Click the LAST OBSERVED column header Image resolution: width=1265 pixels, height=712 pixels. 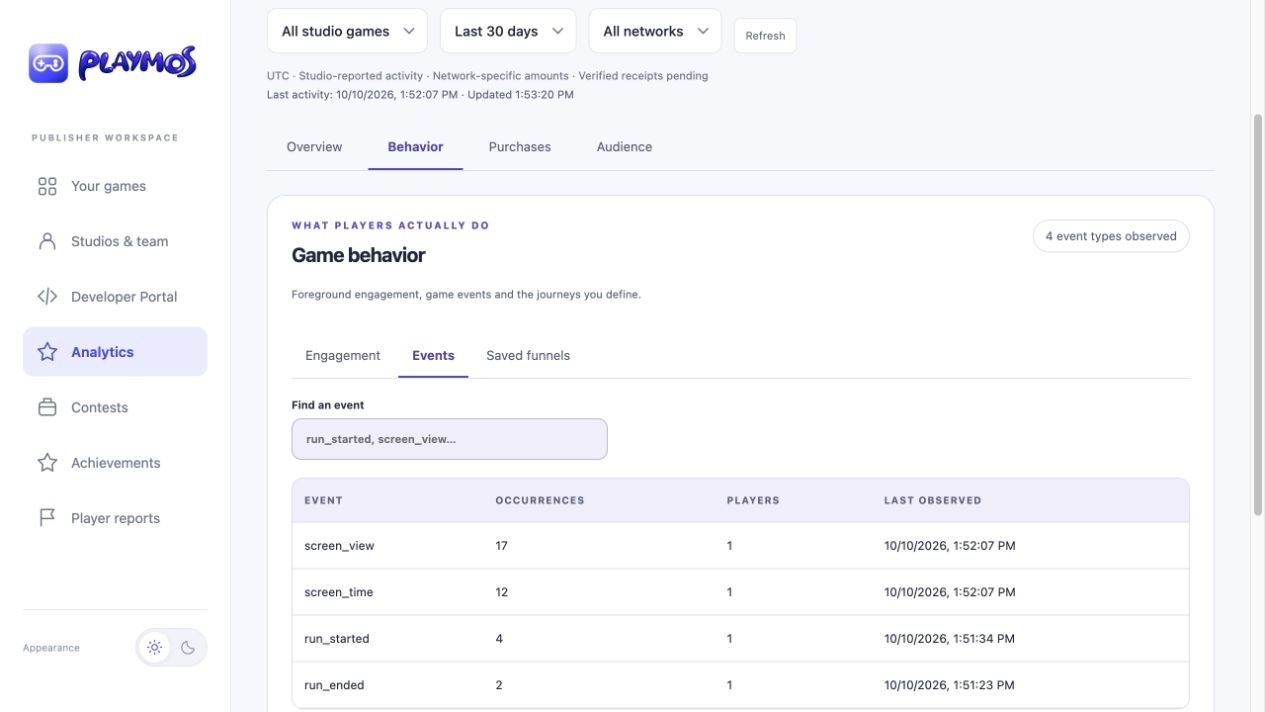933,500
